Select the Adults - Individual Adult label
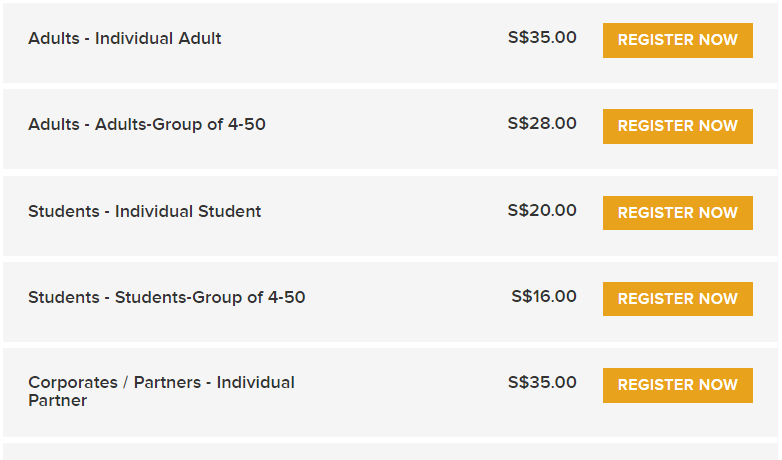Image resolution: width=782 pixels, height=460 pixels. (x=125, y=38)
